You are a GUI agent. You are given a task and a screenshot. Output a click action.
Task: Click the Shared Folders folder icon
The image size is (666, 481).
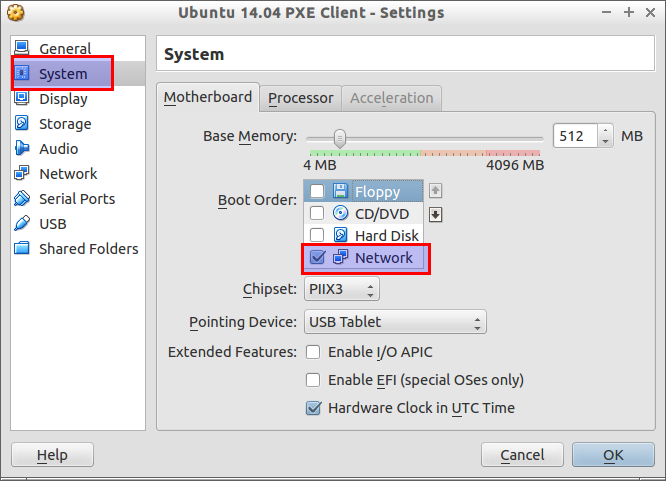[22, 248]
